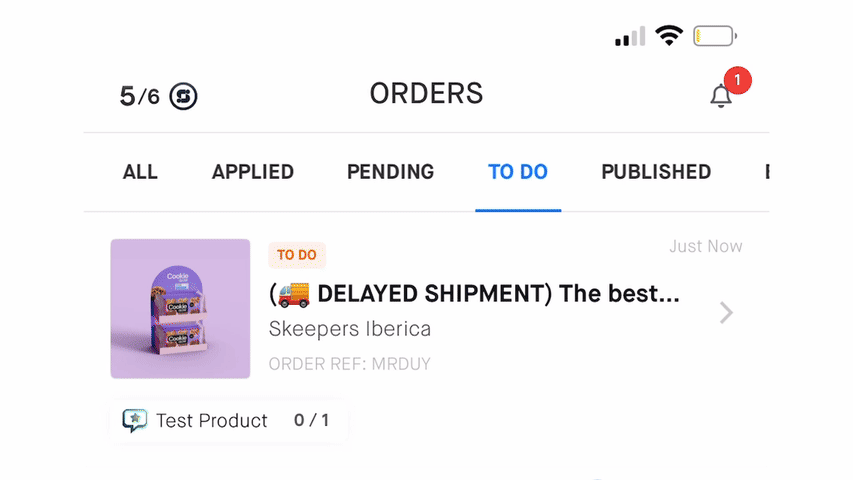The height and width of the screenshot is (480, 853).
Task: Tap the Skeepers Iberica brand name
Action: [350, 329]
